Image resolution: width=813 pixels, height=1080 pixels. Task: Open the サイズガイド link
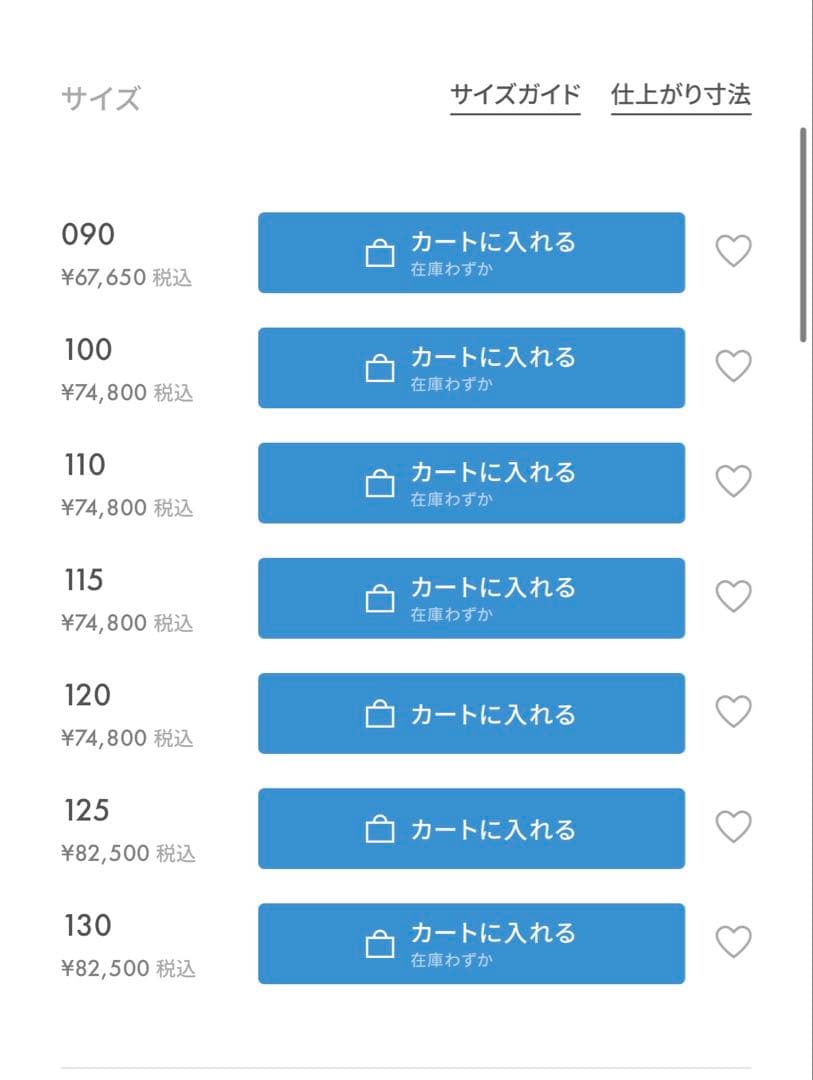(x=515, y=96)
